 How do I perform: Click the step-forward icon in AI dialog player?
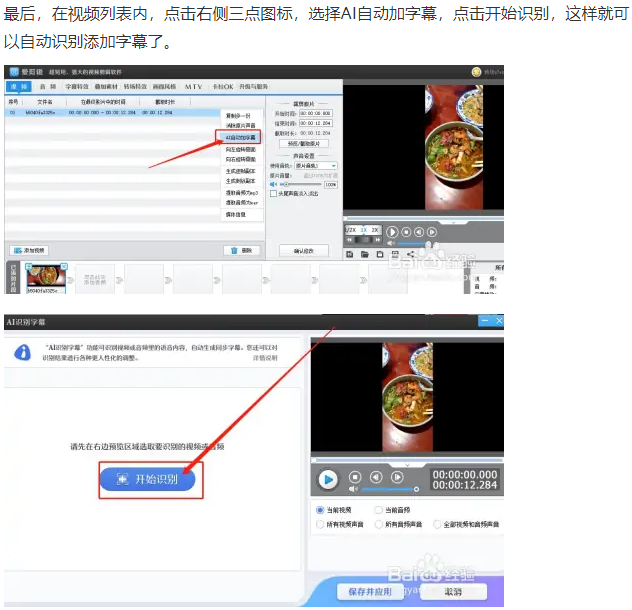pos(396,478)
